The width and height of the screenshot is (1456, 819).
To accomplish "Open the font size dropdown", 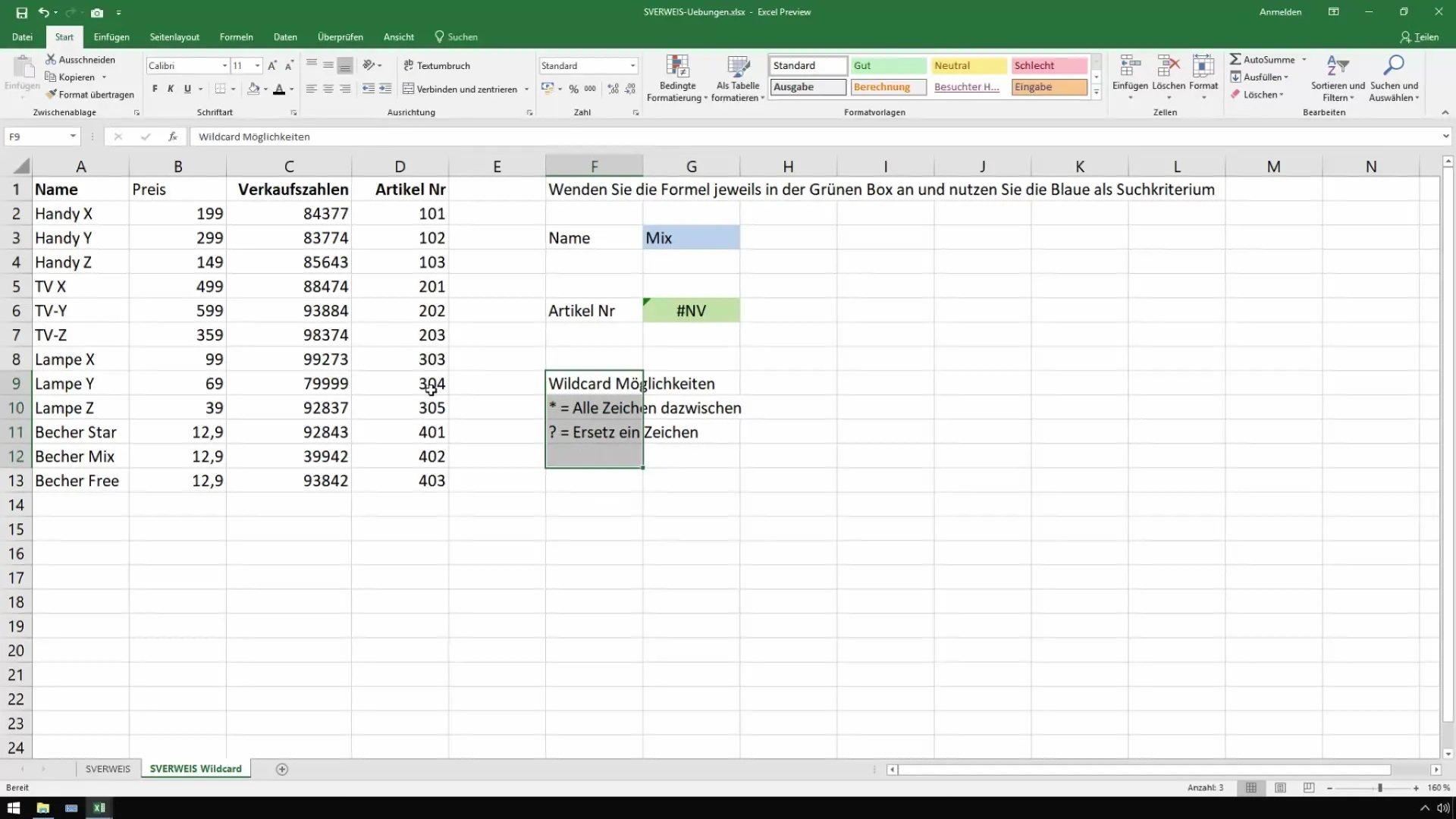I will (258, 66).
